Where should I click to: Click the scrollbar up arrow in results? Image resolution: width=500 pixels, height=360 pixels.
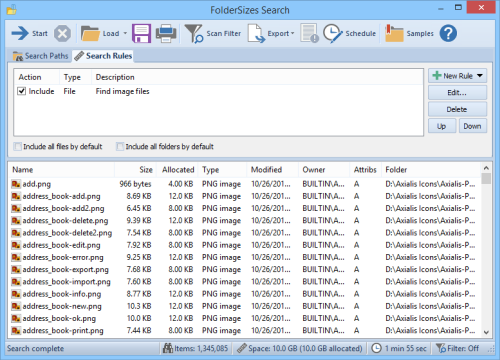(x=486, y=168)
